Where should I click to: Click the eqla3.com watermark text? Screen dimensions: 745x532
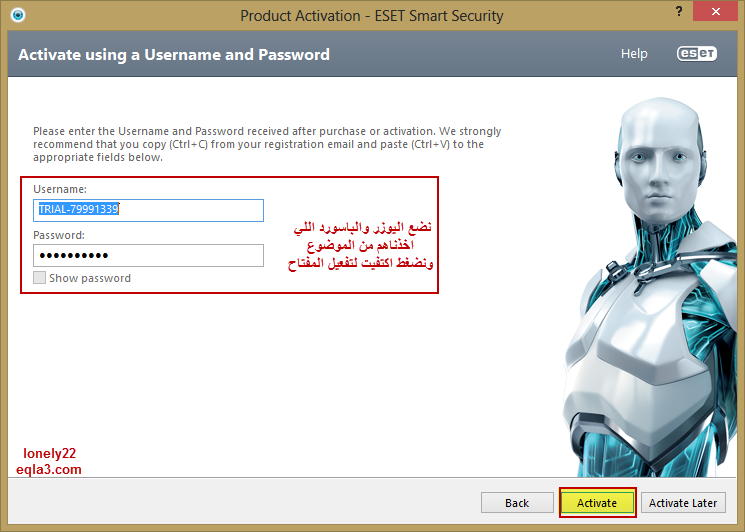click(49, 469)
